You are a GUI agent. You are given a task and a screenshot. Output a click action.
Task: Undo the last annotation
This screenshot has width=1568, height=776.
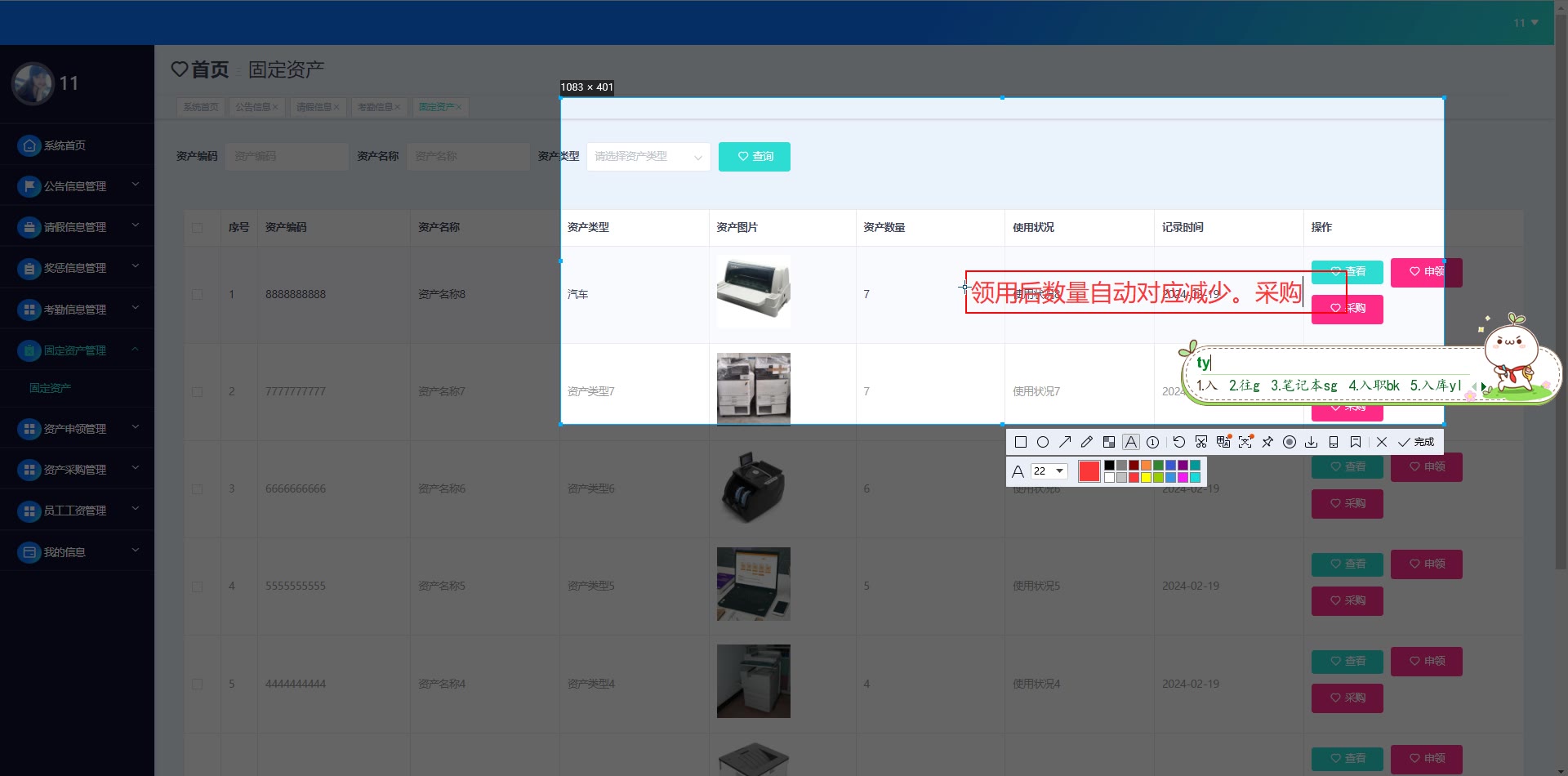point(1179,442)
